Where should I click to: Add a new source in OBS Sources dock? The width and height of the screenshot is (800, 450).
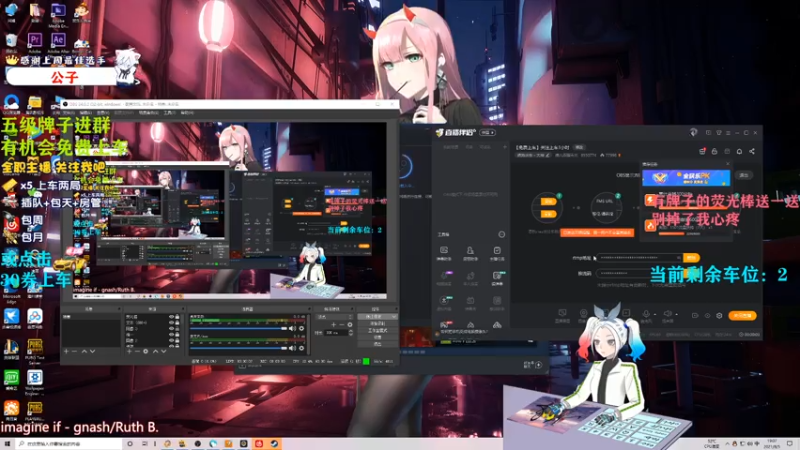[x=129, y=351]
